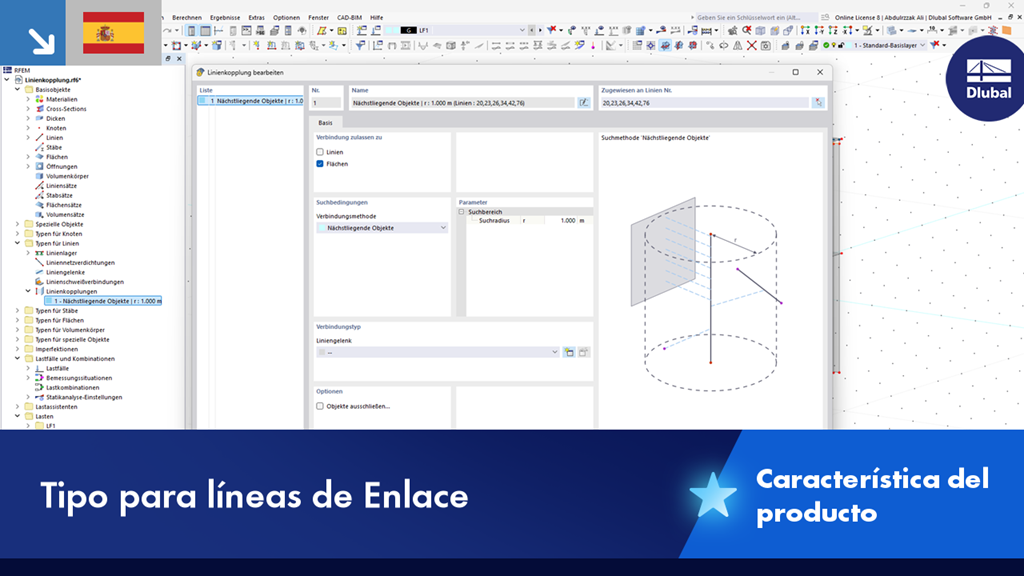The image size is (1024, 576).
Task: Select the Basis tab in the dialog
Action: point(325,123)
